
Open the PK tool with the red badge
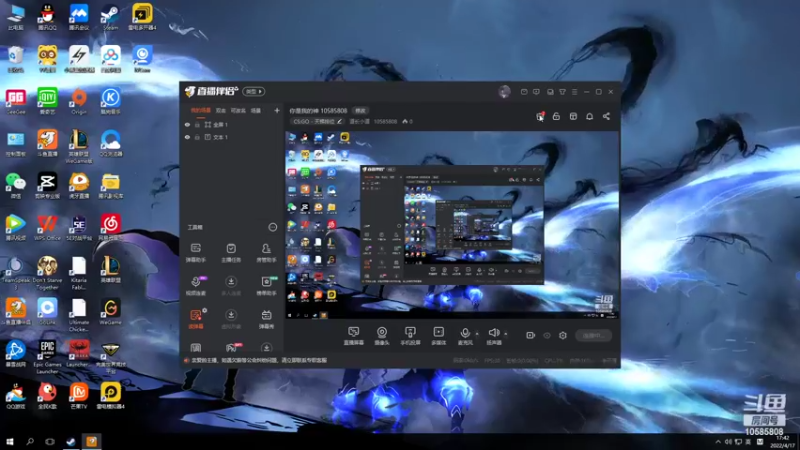(233, 348)
